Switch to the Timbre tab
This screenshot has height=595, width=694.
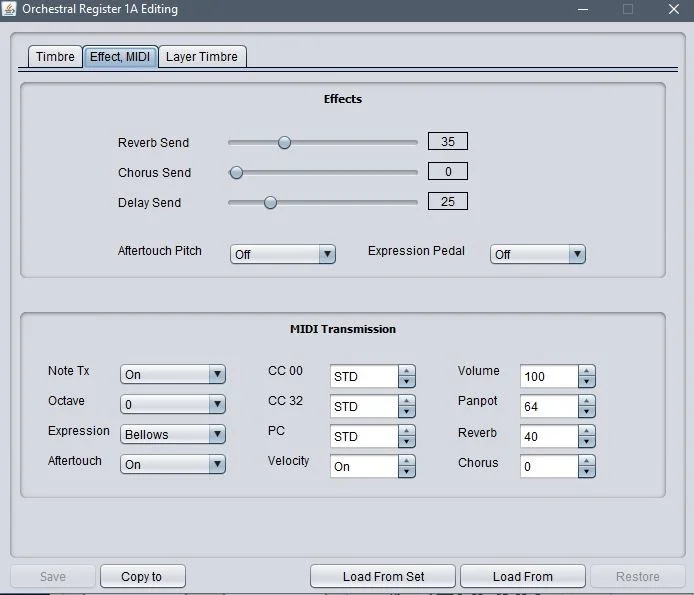(55, 57)
